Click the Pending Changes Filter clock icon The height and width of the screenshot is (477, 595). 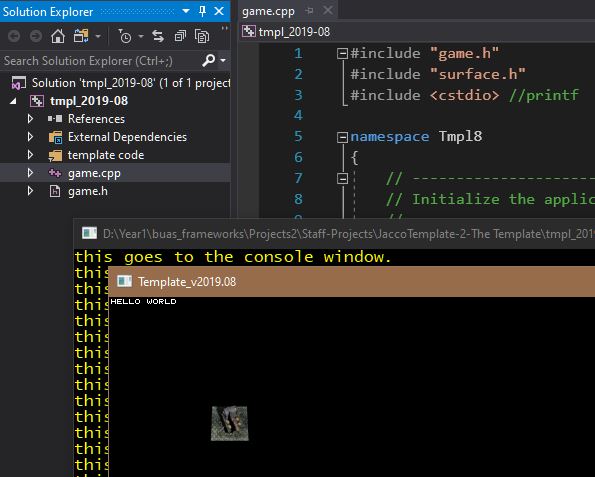(124, 36)
